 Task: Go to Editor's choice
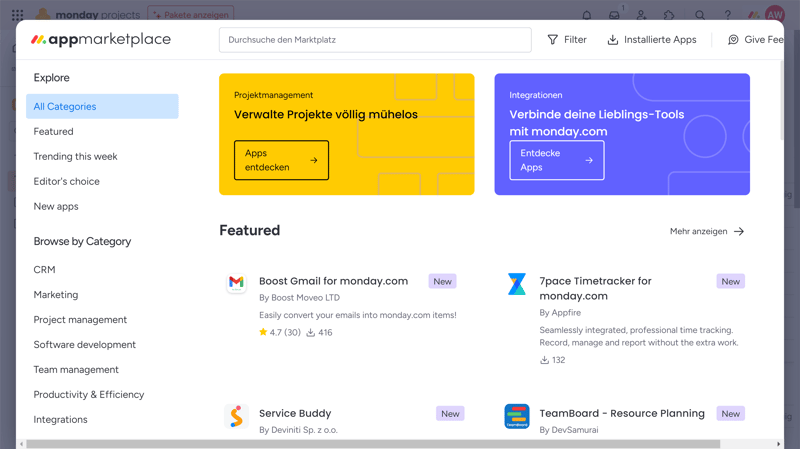[x=66, y=181]
